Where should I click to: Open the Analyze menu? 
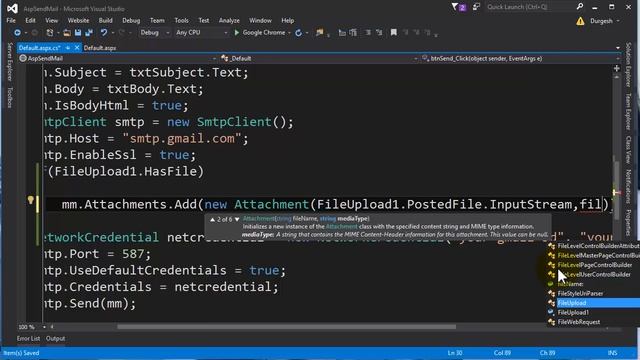229,20
